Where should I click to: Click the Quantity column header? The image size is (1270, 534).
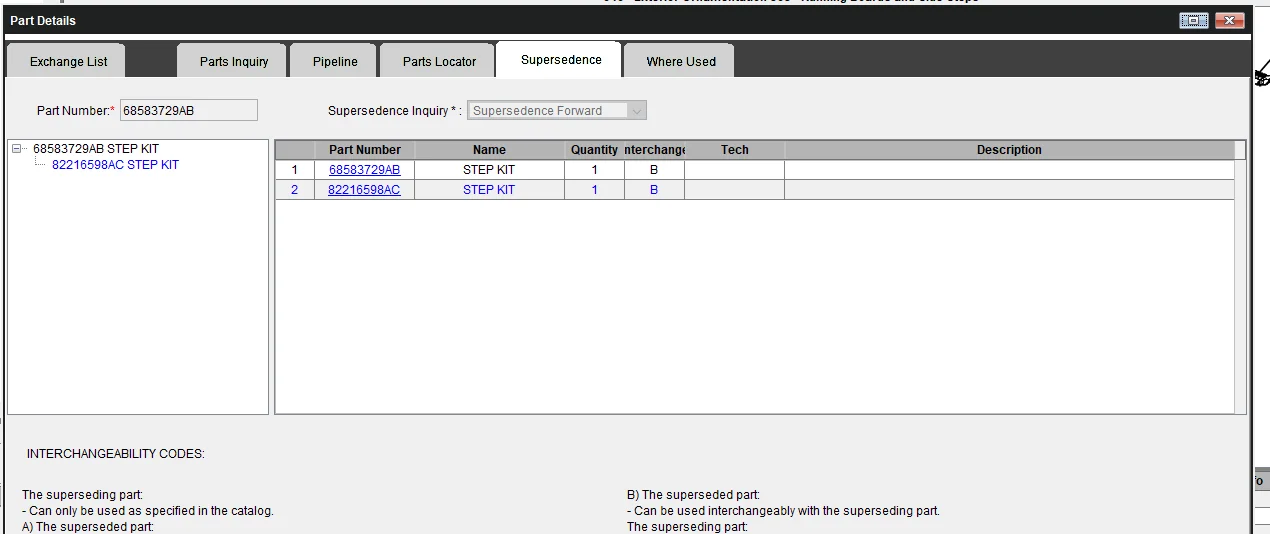coord(595,150)
